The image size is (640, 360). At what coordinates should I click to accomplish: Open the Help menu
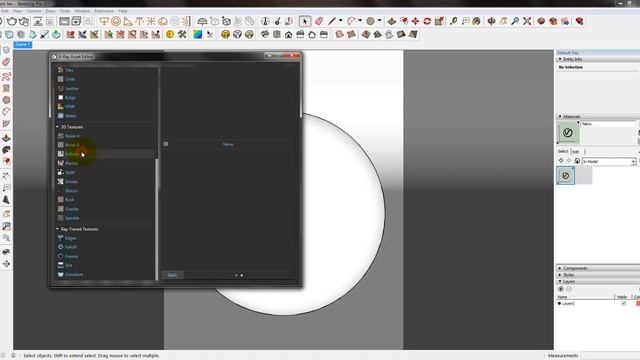coord(122,11)
